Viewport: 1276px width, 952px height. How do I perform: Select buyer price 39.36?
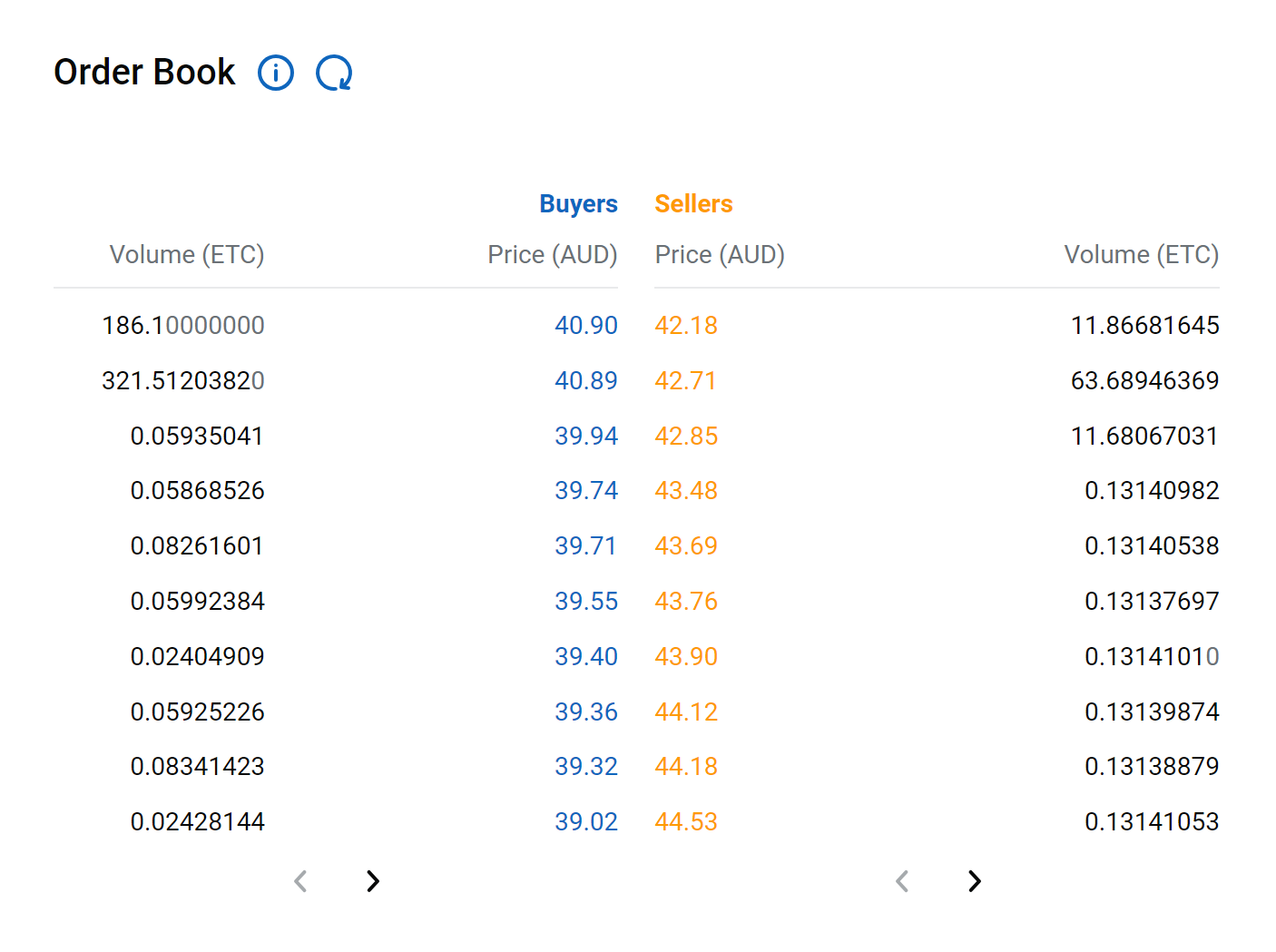point(586,712)
